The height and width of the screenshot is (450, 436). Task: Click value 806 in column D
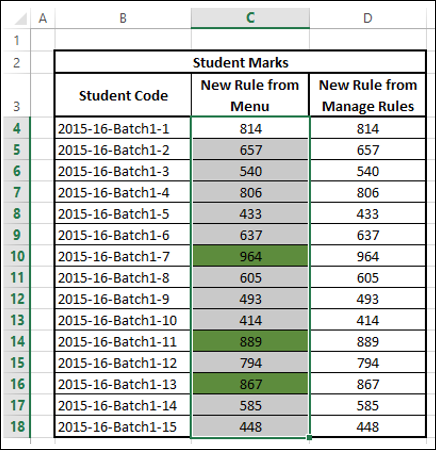pyautogui.click(x=368, y=192)
